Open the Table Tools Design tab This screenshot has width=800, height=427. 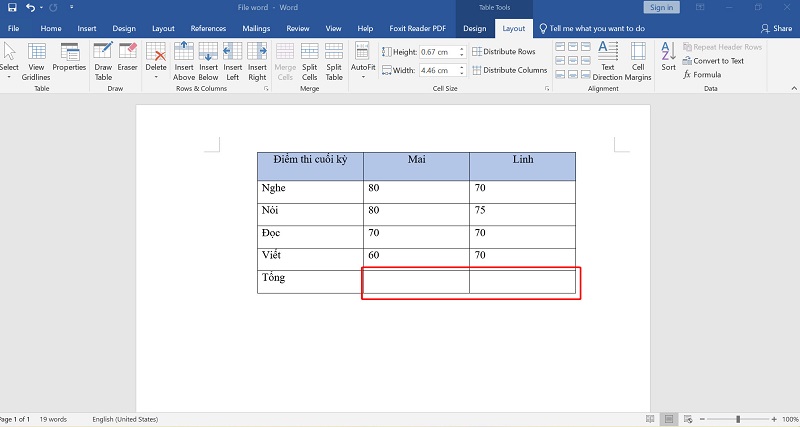474,29
